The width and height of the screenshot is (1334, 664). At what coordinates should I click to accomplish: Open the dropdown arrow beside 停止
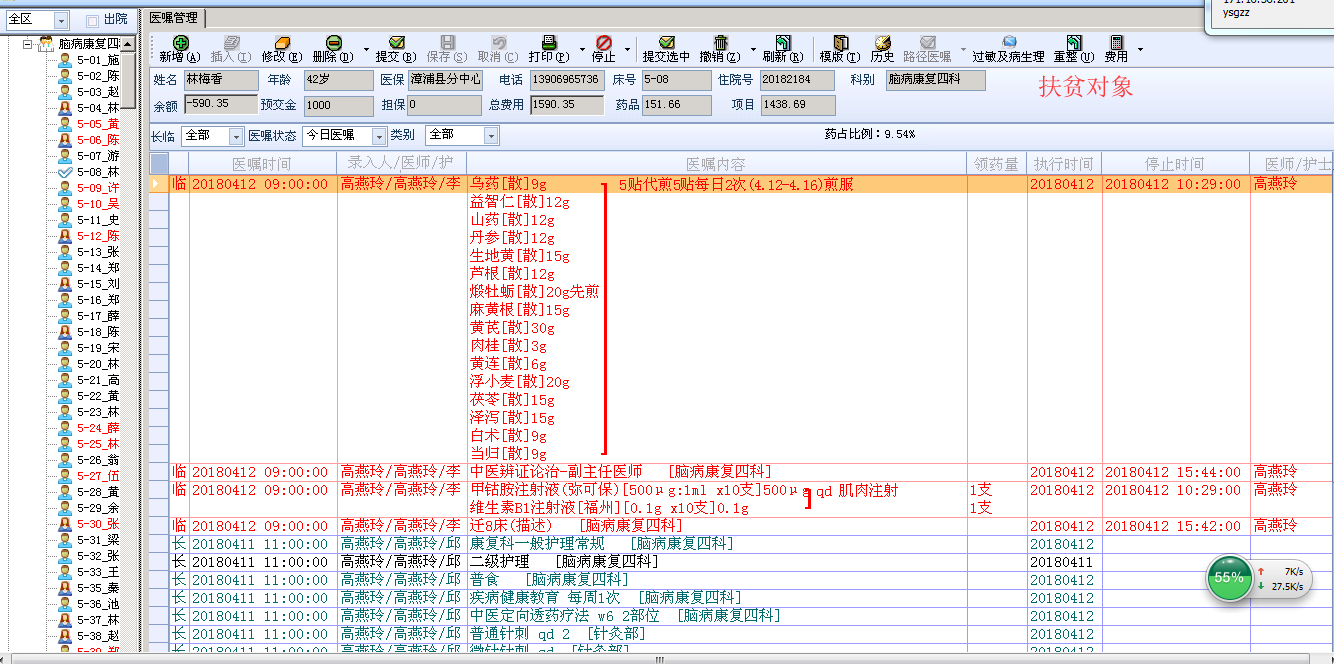(x=627, y=49)
